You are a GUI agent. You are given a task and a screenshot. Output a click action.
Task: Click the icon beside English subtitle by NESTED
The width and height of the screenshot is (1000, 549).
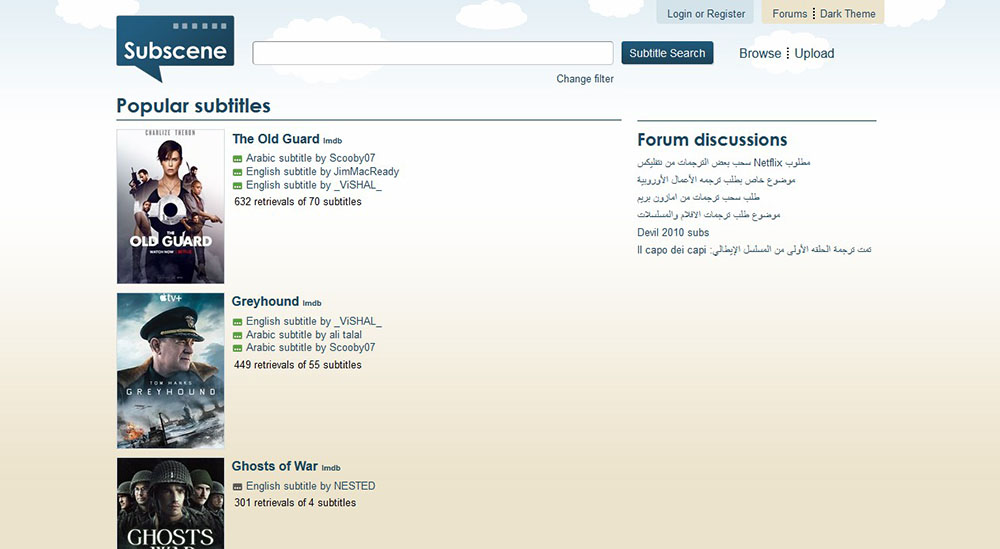coord(238,487)
